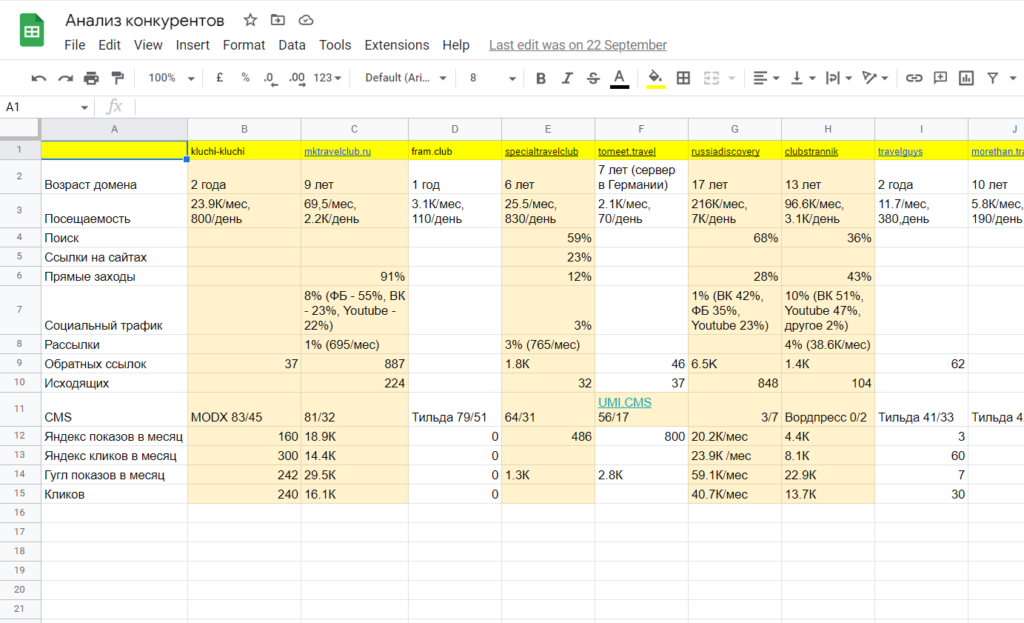The image size is (1024, 623).
Task: Open Last edit was on 22 September
Action: 577,45
